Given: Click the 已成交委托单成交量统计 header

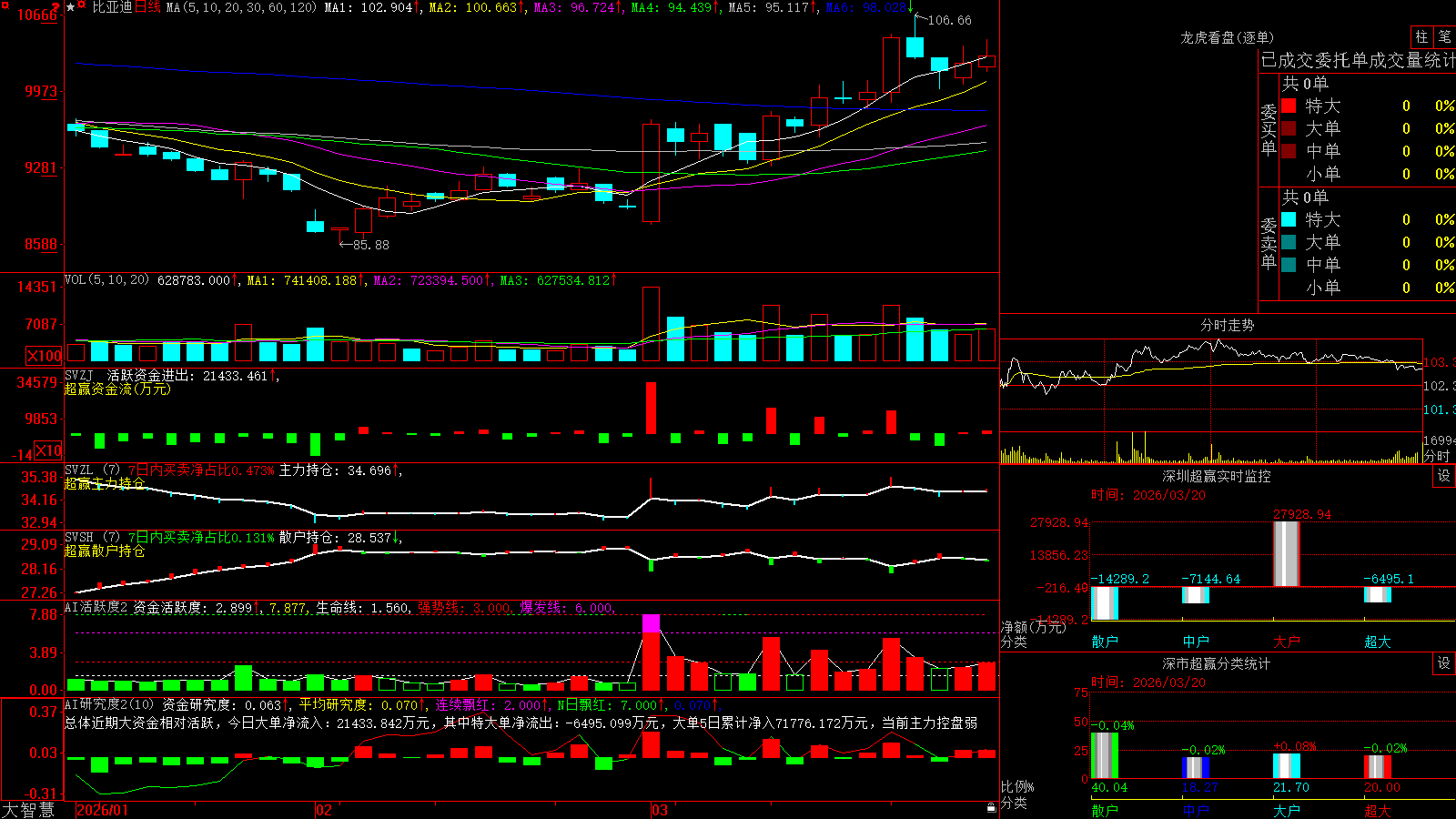Looking at the screenshot, I should click(x=1358, y=60).
